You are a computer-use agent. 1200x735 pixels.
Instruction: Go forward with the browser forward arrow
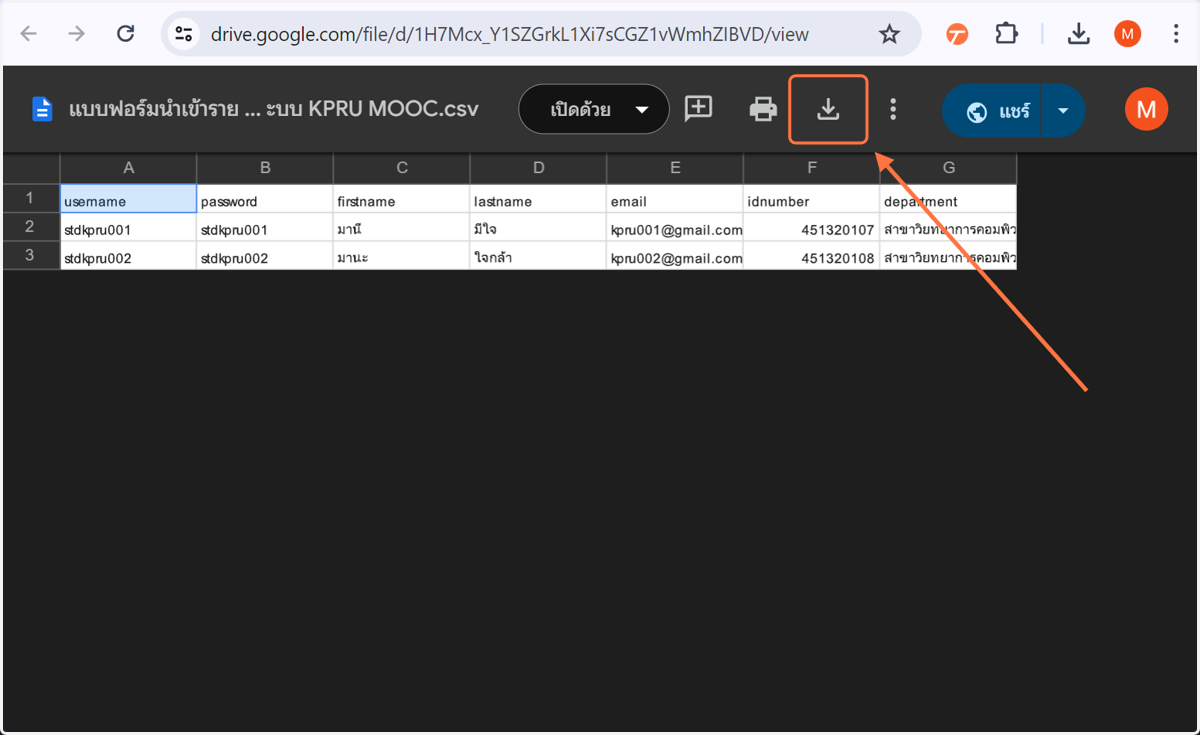[77, 34]
